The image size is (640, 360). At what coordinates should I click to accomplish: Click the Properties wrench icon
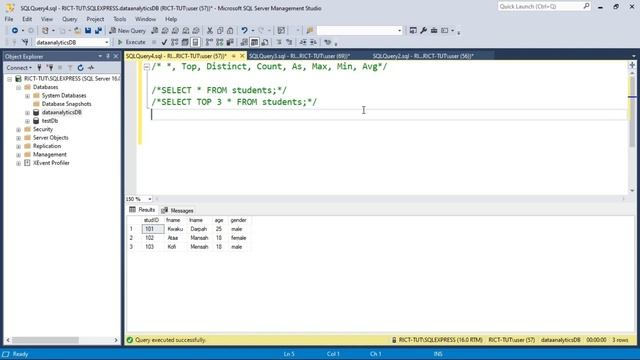[x=424, y=31]
